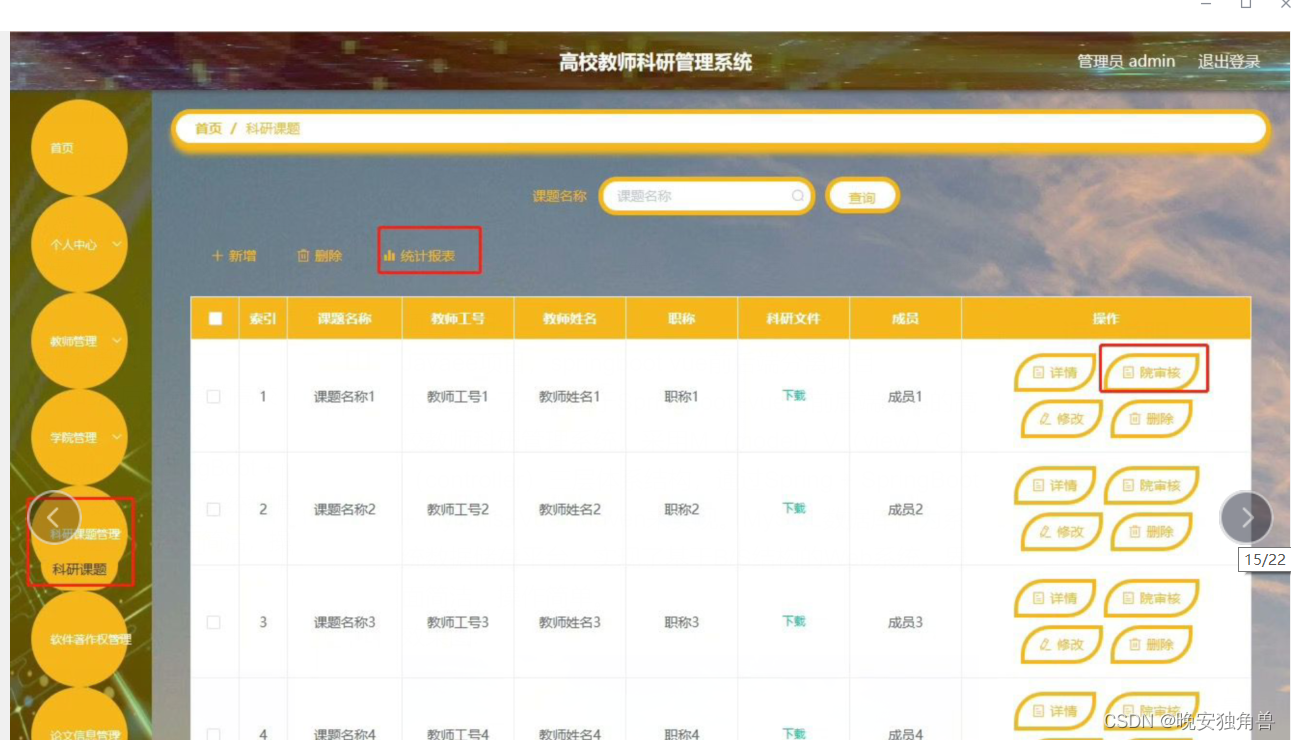This screenshot has height=740, width=1291.
Task: Click cell 成员2
Action: (x=905, y=510)
